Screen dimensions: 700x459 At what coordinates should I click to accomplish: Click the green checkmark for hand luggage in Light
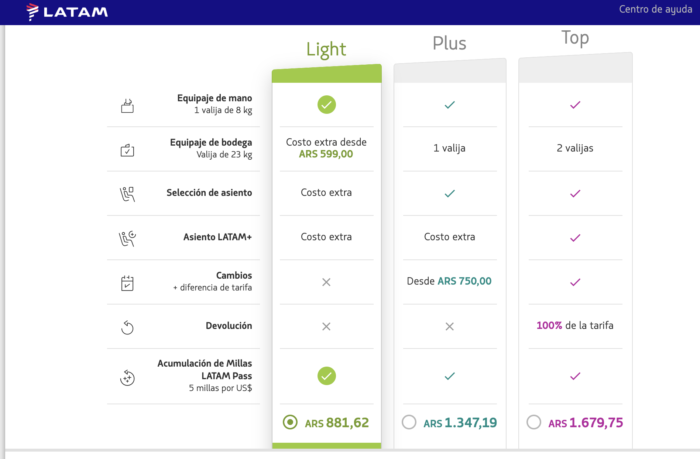click(x=326, y=104)
